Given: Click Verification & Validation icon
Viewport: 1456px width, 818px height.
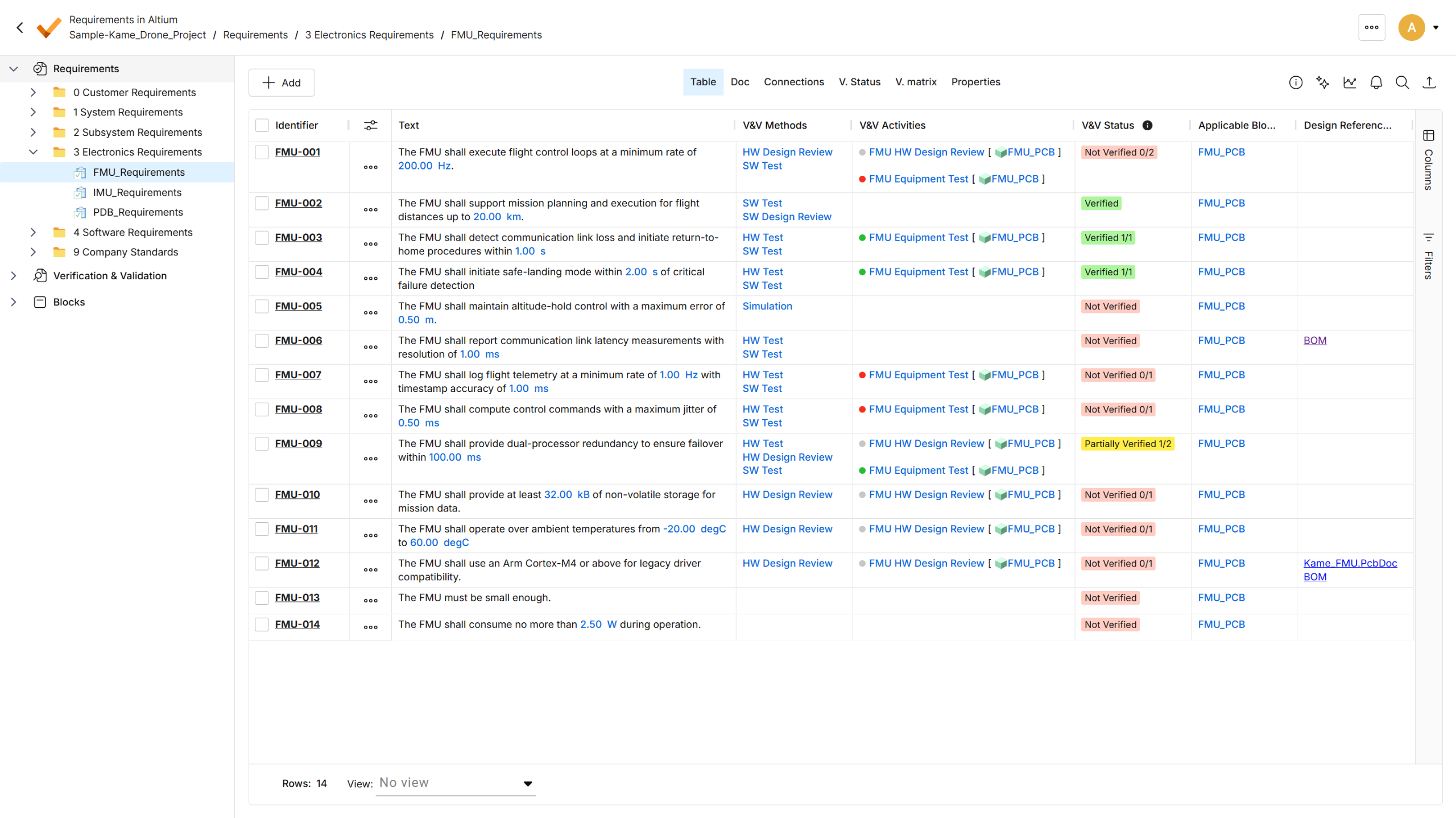Looking at the screenshot, I should click(x=40, y=276).
